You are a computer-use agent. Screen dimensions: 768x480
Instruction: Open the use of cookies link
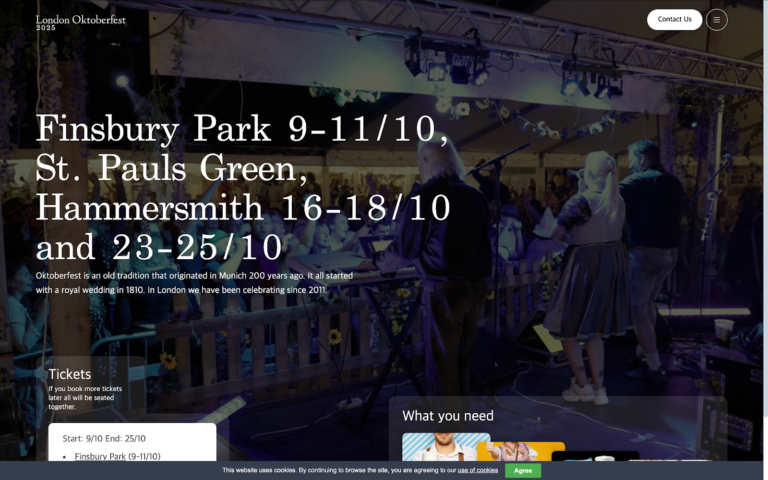coord(478,470)
